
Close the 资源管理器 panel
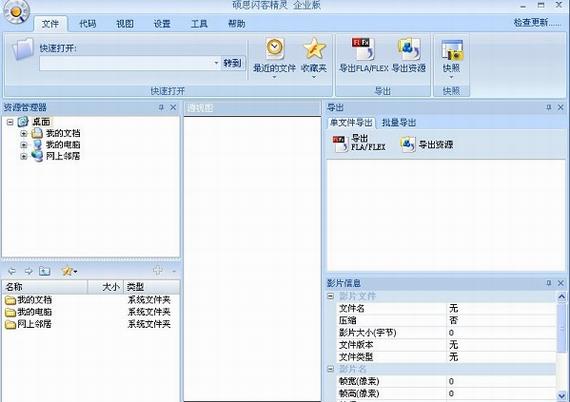(x=173, y=107)
